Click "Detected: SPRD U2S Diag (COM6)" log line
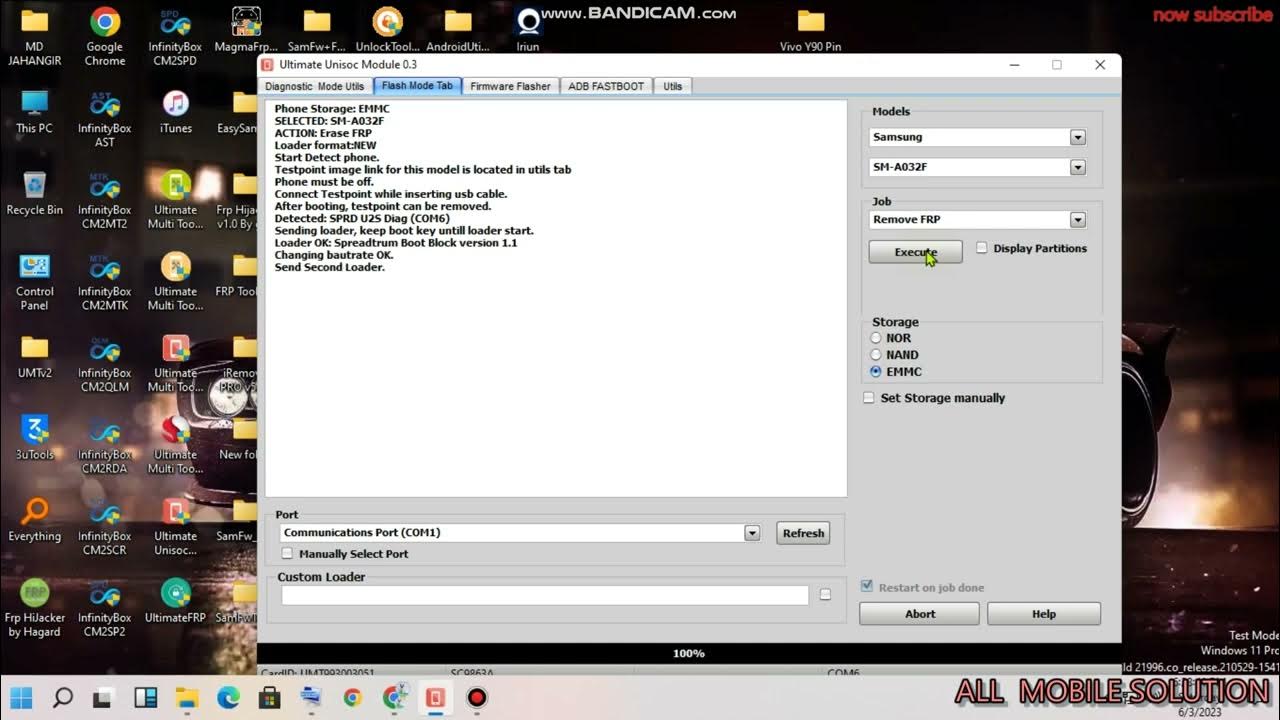This screenshot has height=720, width=1280. coord(362,218)
